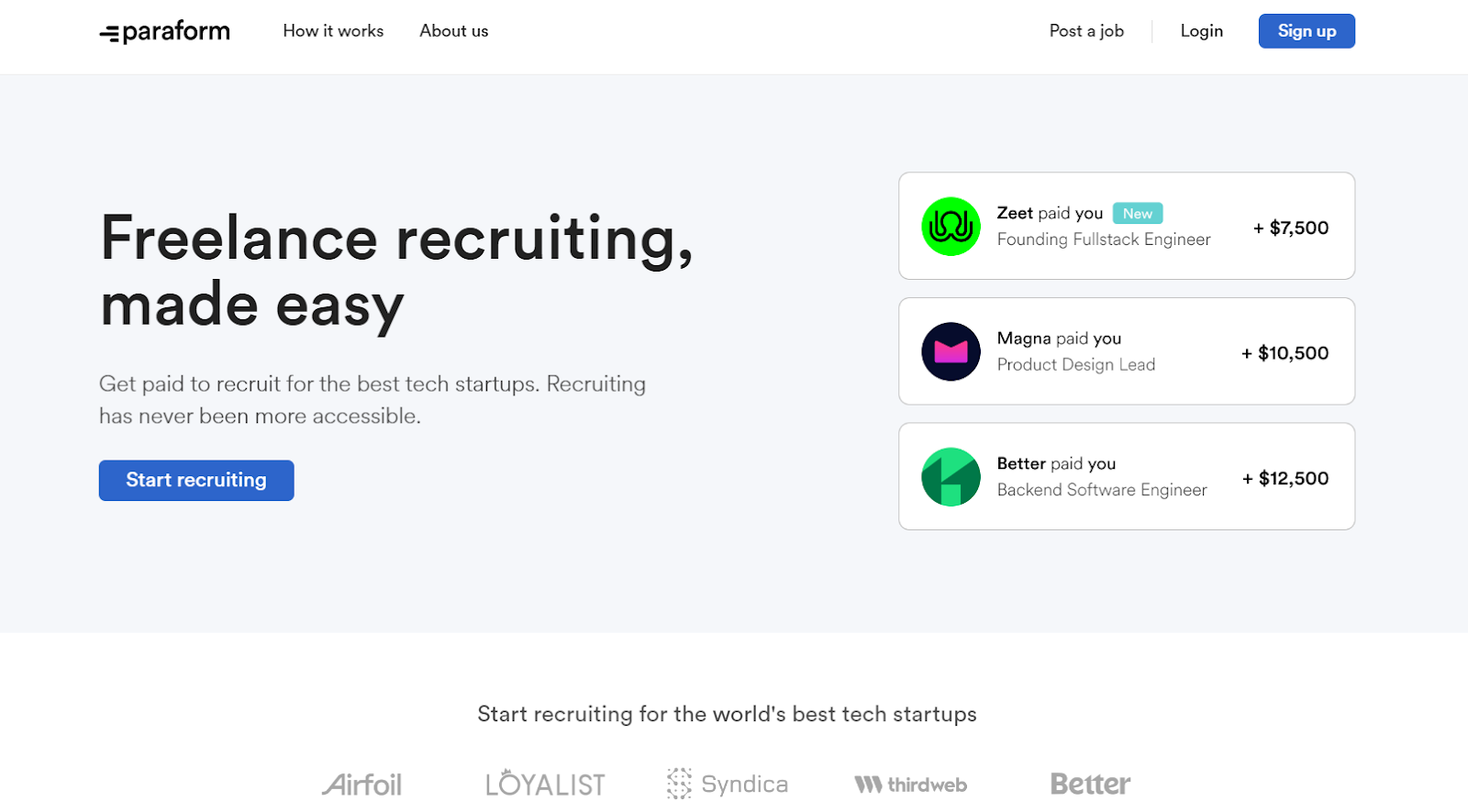Click the Sign up button
The image size is (1468, 812).
point(1306,30)
